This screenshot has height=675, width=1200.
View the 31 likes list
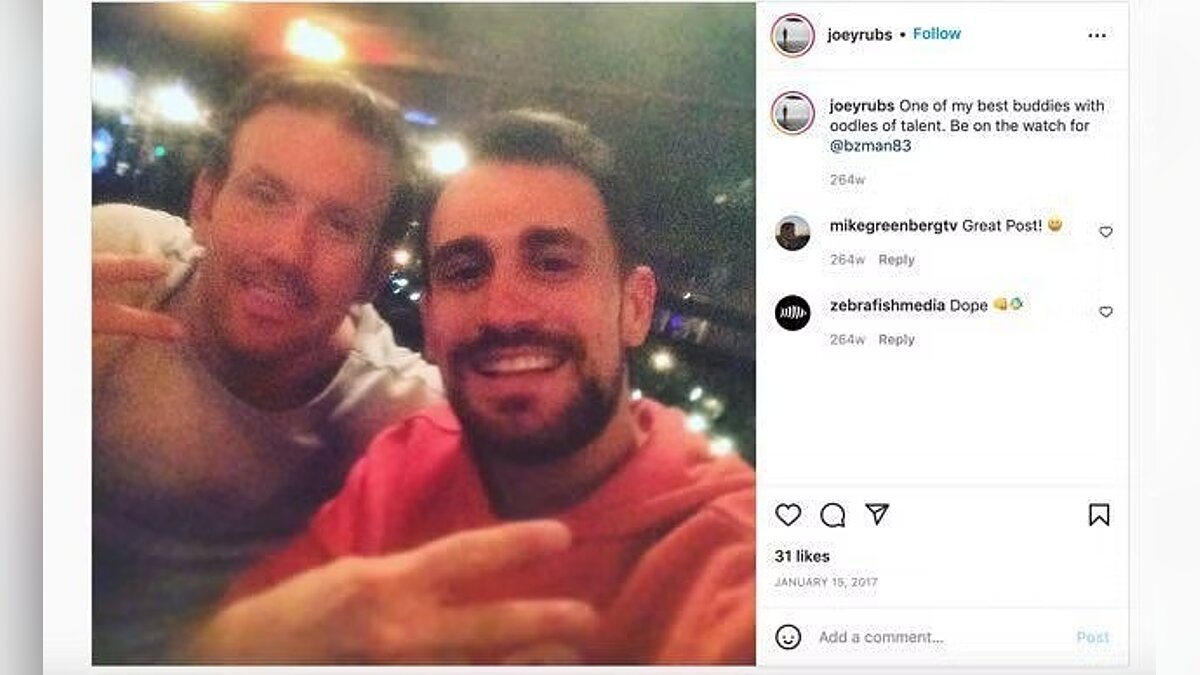click(802, 556)
